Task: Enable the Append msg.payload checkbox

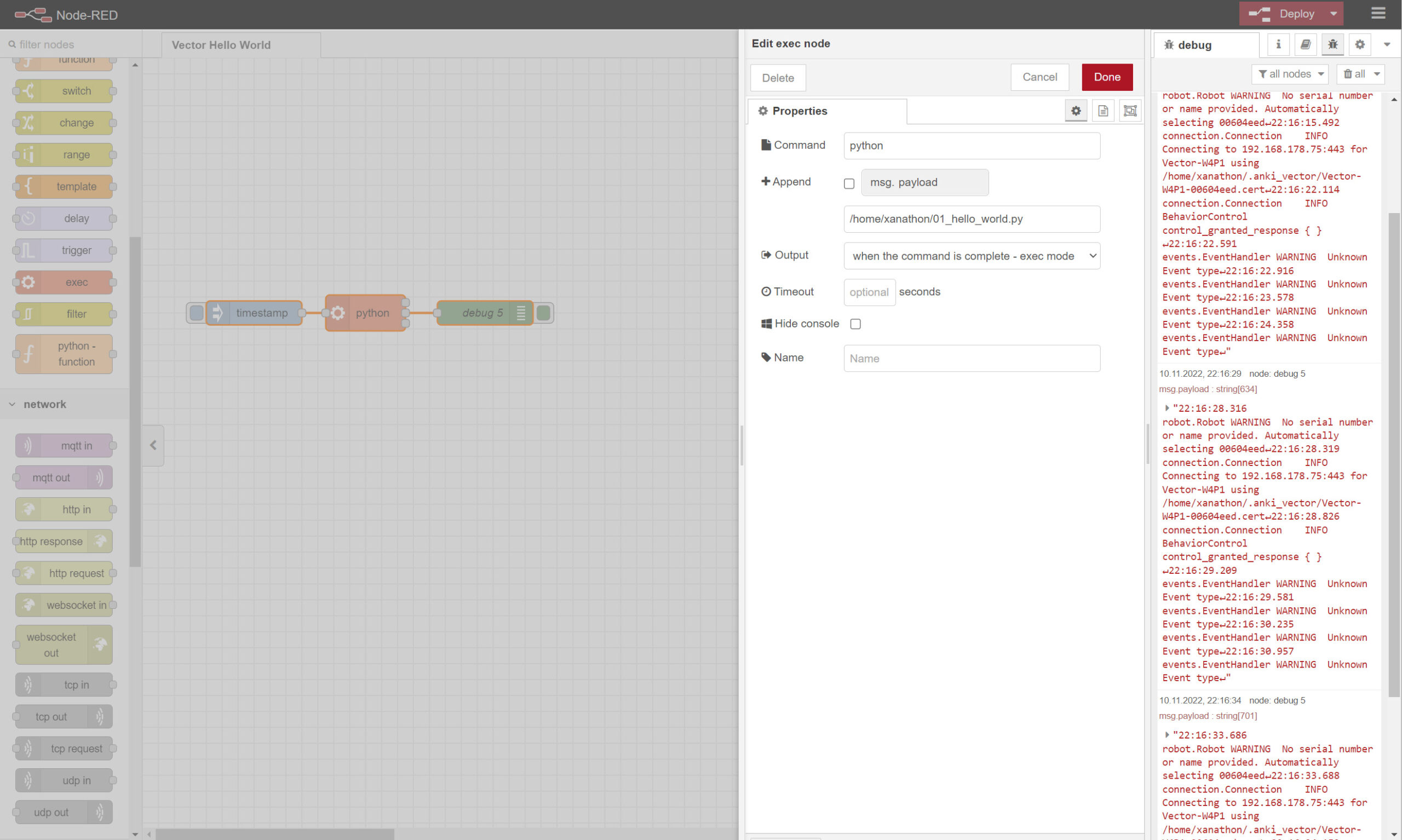Action: click(849, 183)
